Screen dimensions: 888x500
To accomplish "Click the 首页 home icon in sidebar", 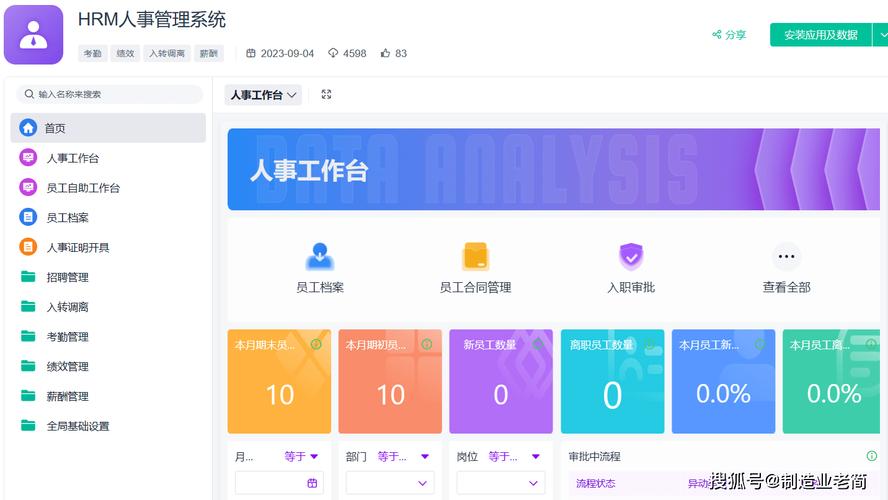I will coord(28,127).
